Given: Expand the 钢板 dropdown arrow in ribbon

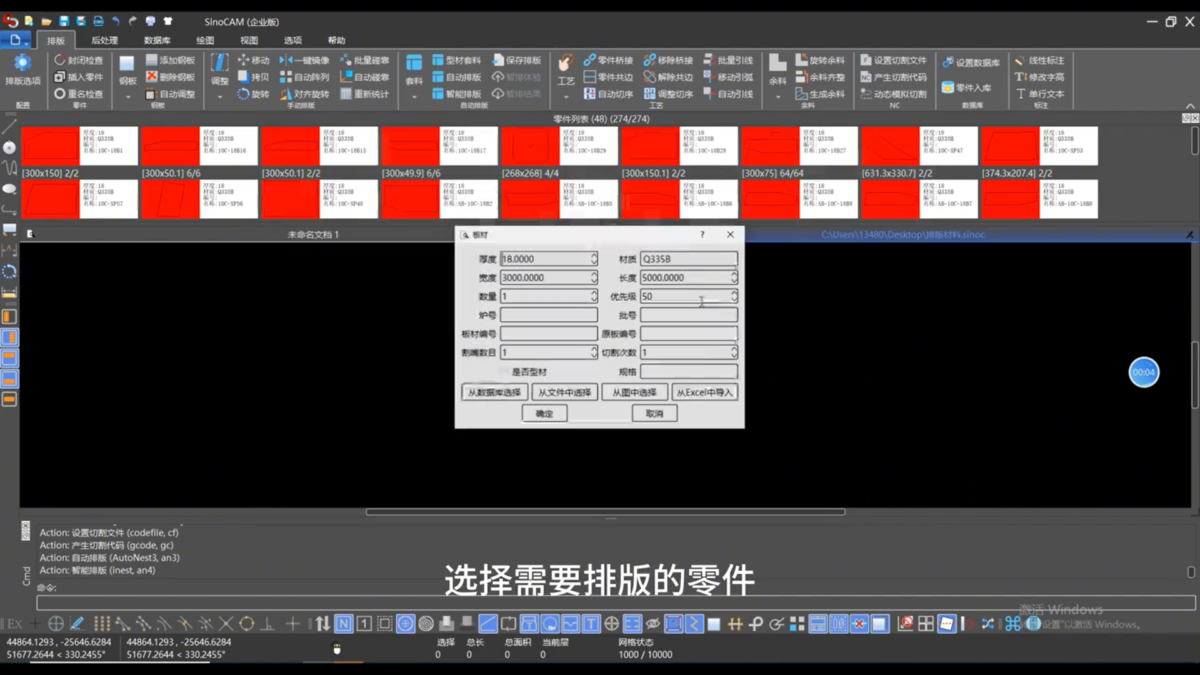Looking at the screenshot, I should [128, 97].
